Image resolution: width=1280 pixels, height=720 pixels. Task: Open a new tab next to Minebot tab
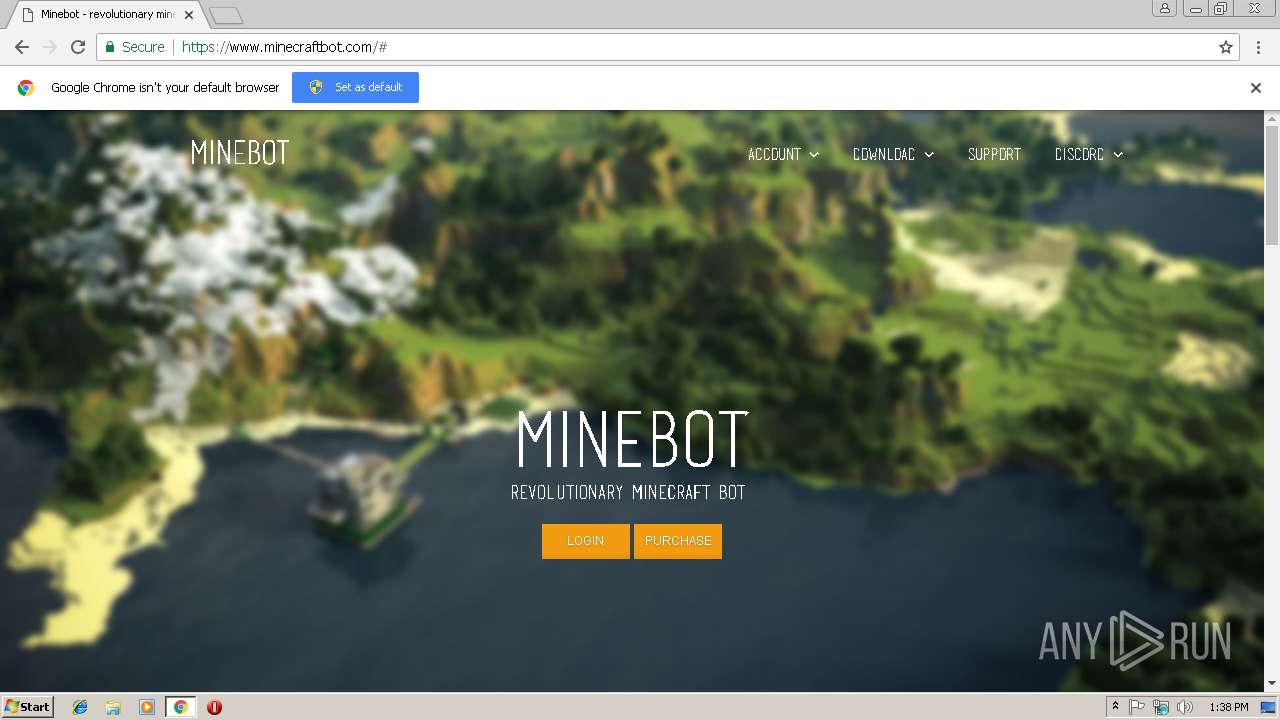226,15
